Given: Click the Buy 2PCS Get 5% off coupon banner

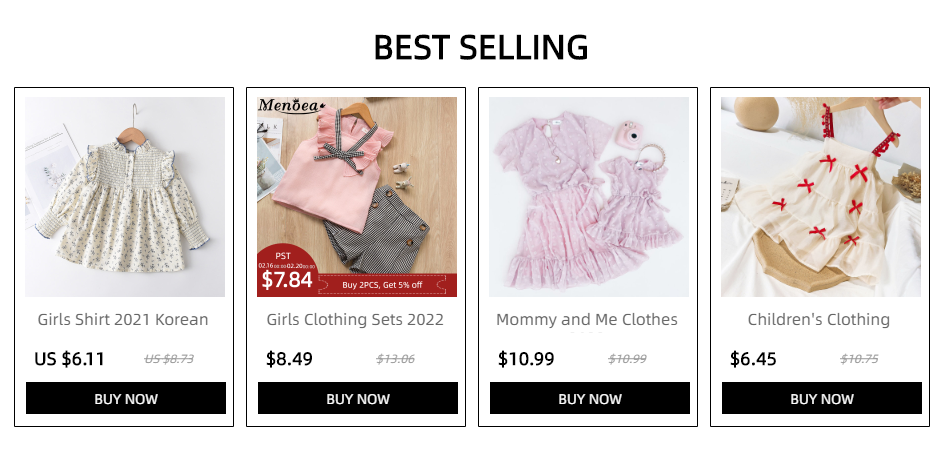Looking at the screenshot, I should (x=382, y=285).
